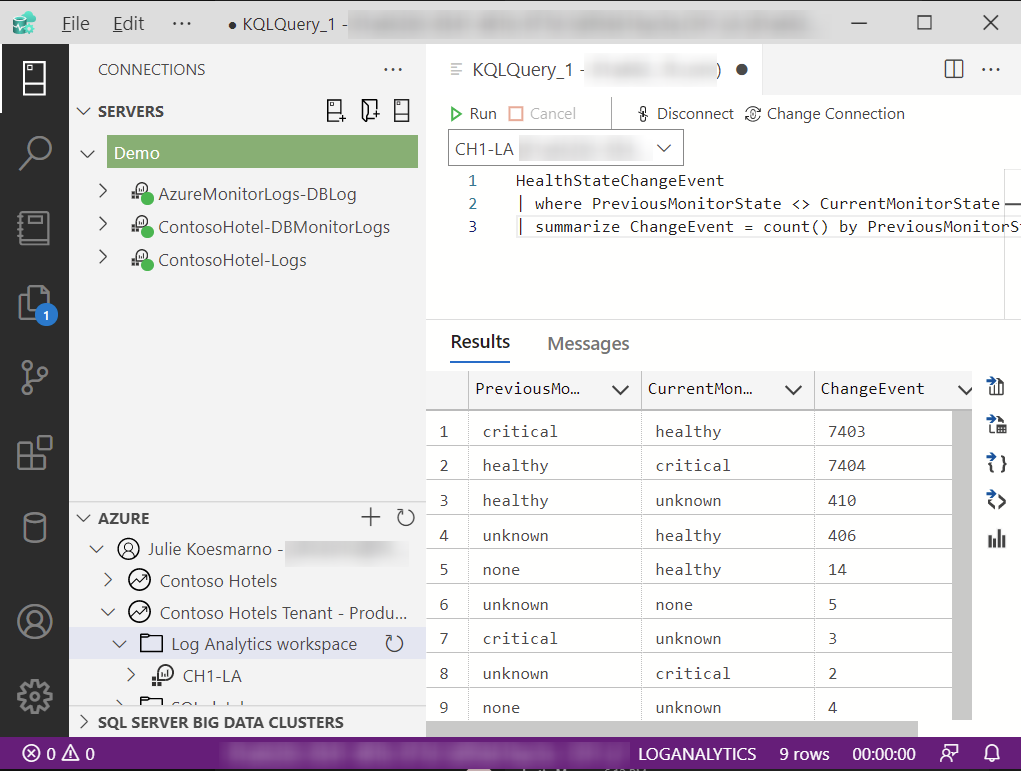Open the chart visualizer for results

[995, 538]
